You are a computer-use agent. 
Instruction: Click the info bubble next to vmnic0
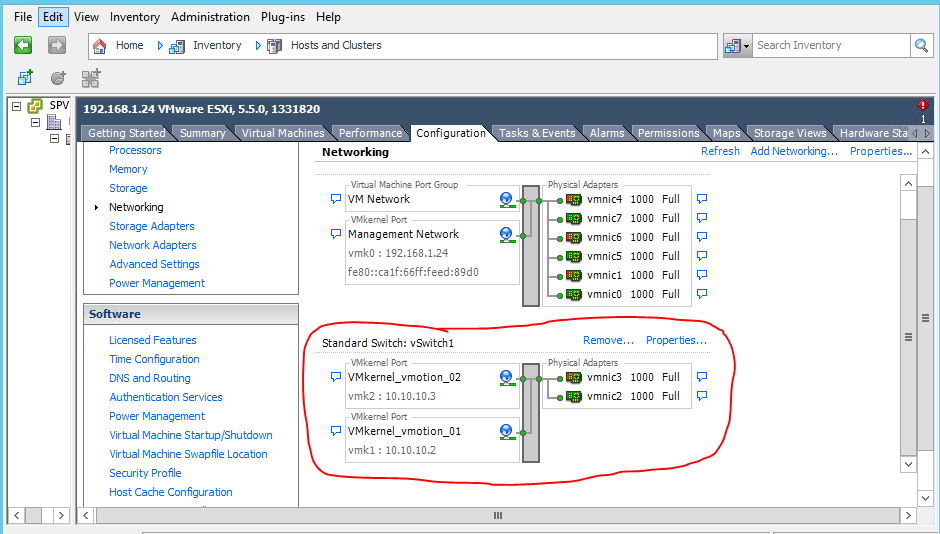click(x=702, y=294)
